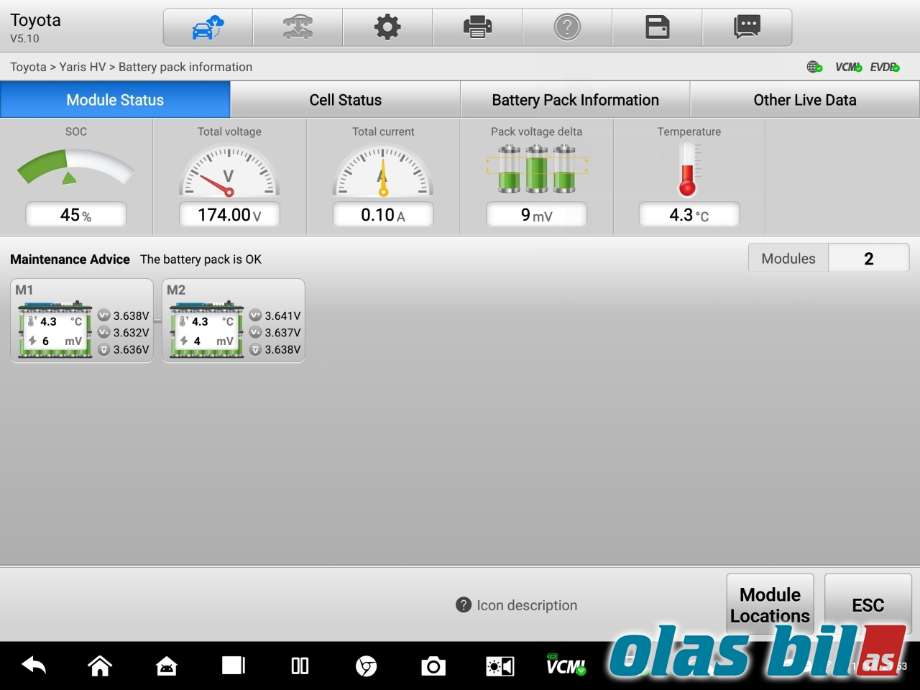Open message feedback chat icon

coord(747,27)
